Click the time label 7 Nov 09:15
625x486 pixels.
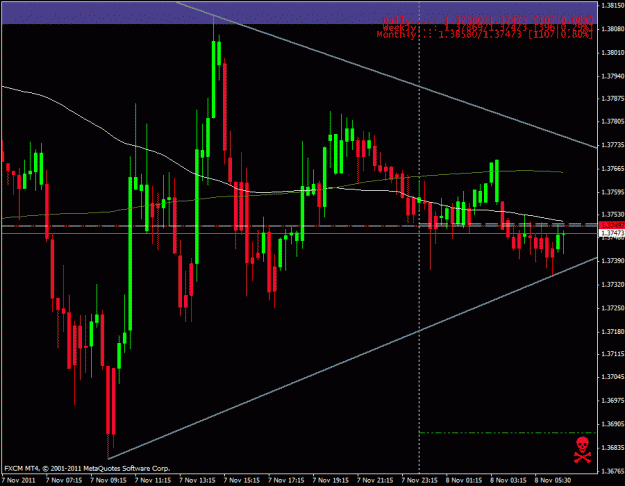pyautogui.click(x=108, y=480)
